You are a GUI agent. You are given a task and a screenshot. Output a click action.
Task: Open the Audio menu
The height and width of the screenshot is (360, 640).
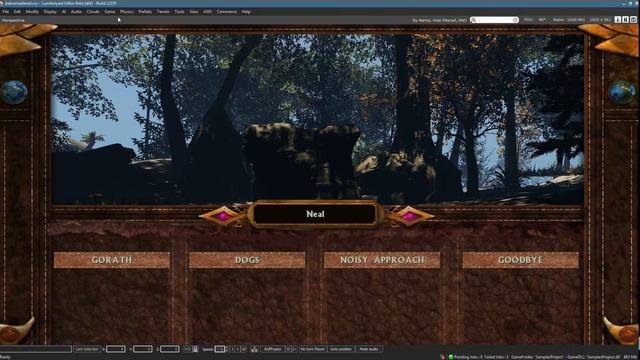click(76, 12)
